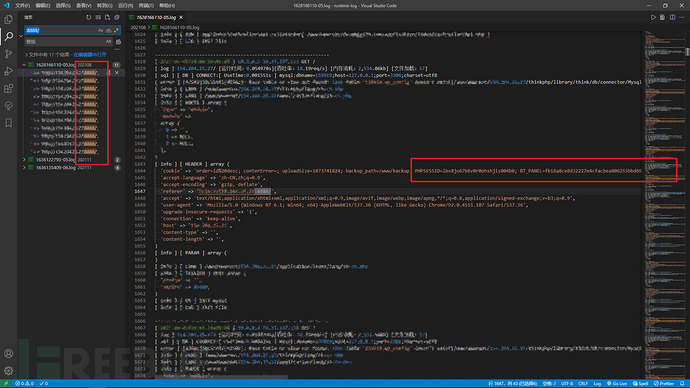Collapse the replace field with chevron toggle
The image size is (690, 388).
(21, 36)
